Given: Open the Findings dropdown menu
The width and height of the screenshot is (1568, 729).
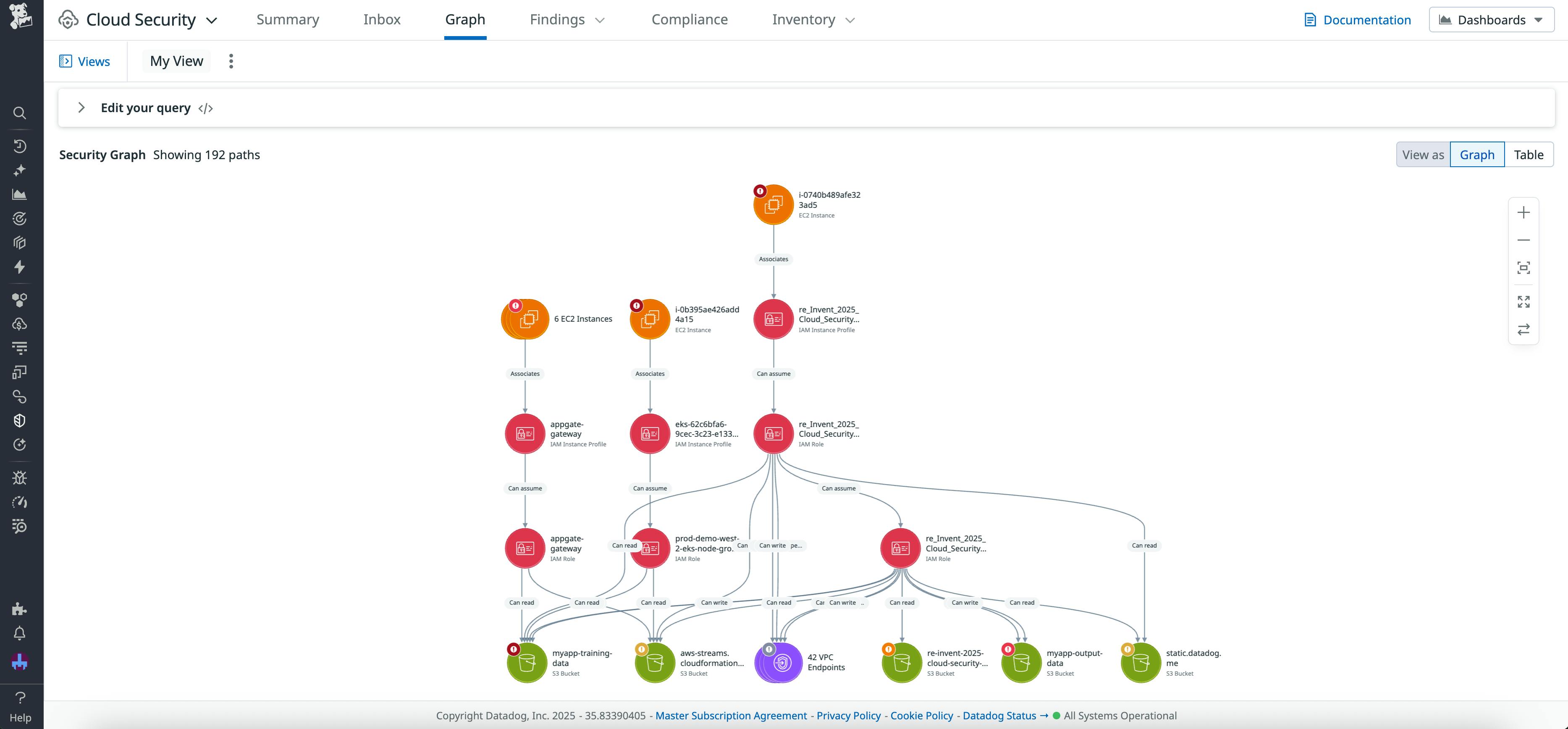Looking at the screenshot, I should 567,19.
